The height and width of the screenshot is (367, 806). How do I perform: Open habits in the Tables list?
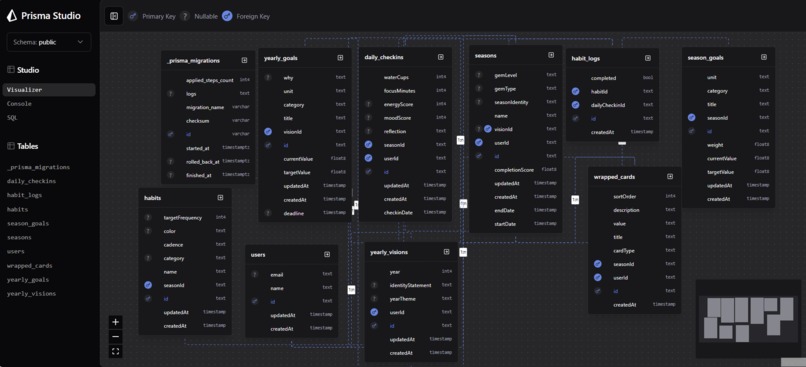tap(17, 209)
